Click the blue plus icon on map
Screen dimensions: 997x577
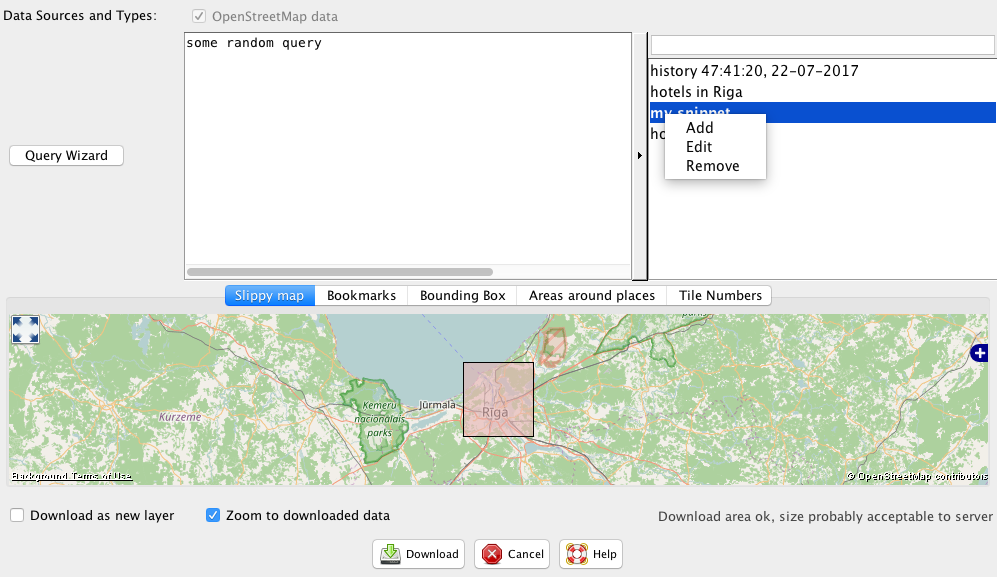click(979, 353)
